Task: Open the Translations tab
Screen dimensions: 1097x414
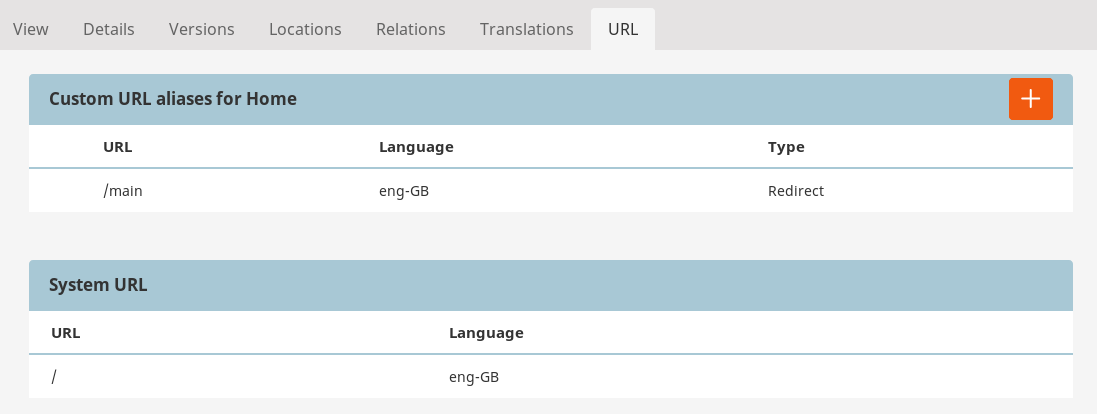Action: point(527,29)
